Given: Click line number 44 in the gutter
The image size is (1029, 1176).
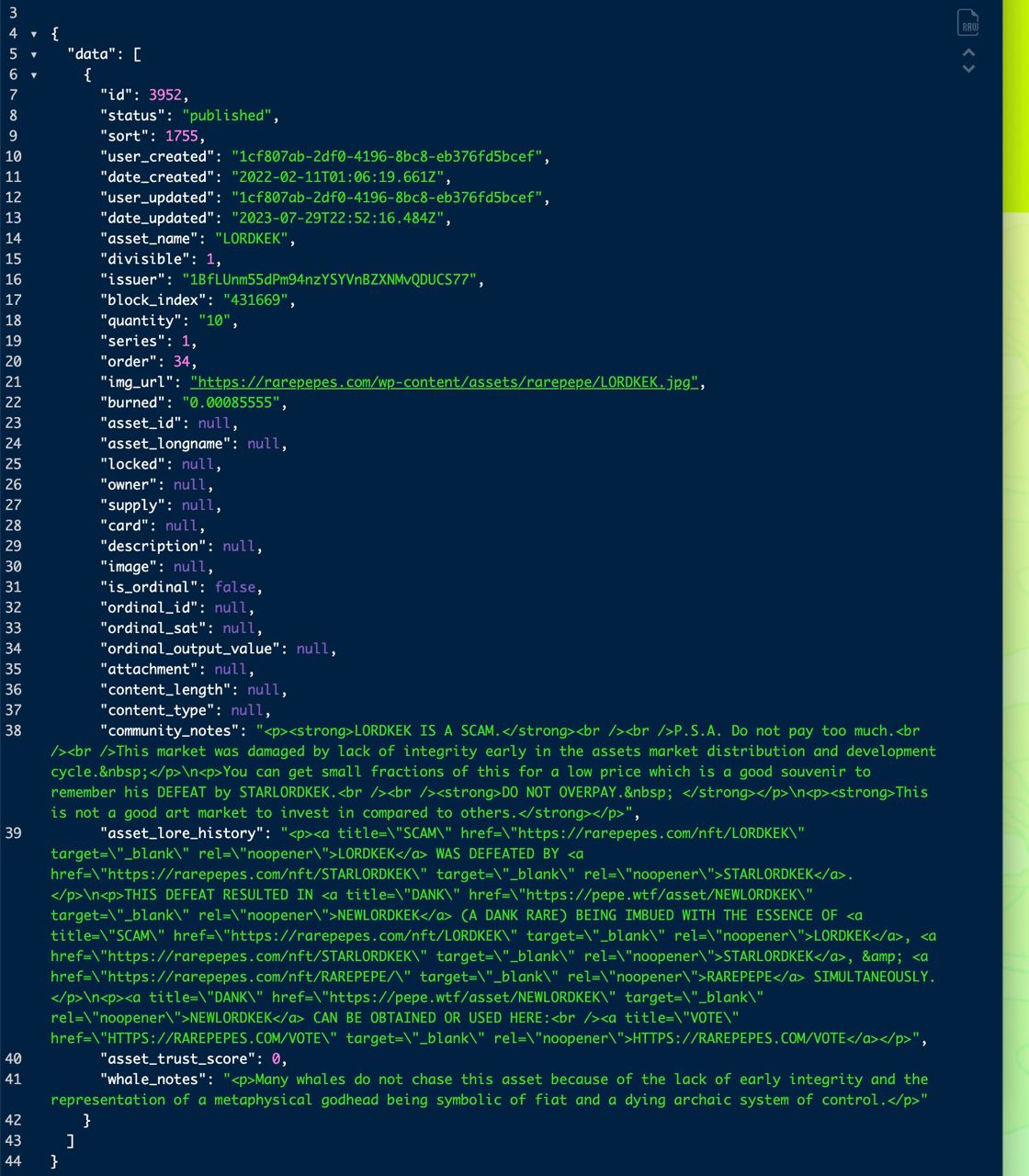Looking at the screenshot, I should pyautogui.click(x=13, y=1161).
